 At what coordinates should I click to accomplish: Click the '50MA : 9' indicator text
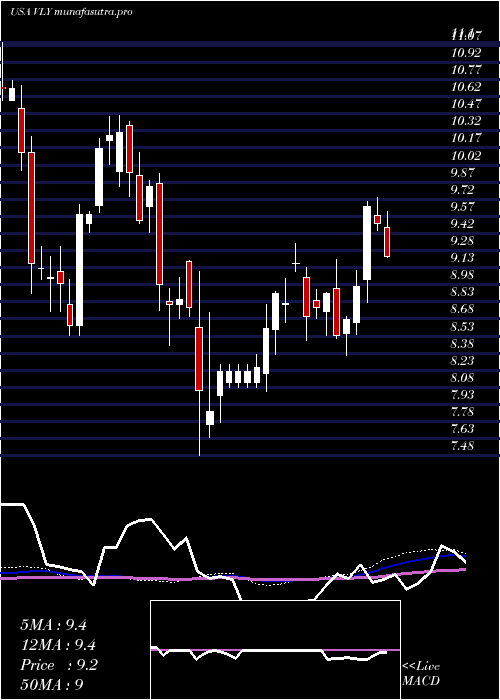pyautogui.click(x=52, y=685)
